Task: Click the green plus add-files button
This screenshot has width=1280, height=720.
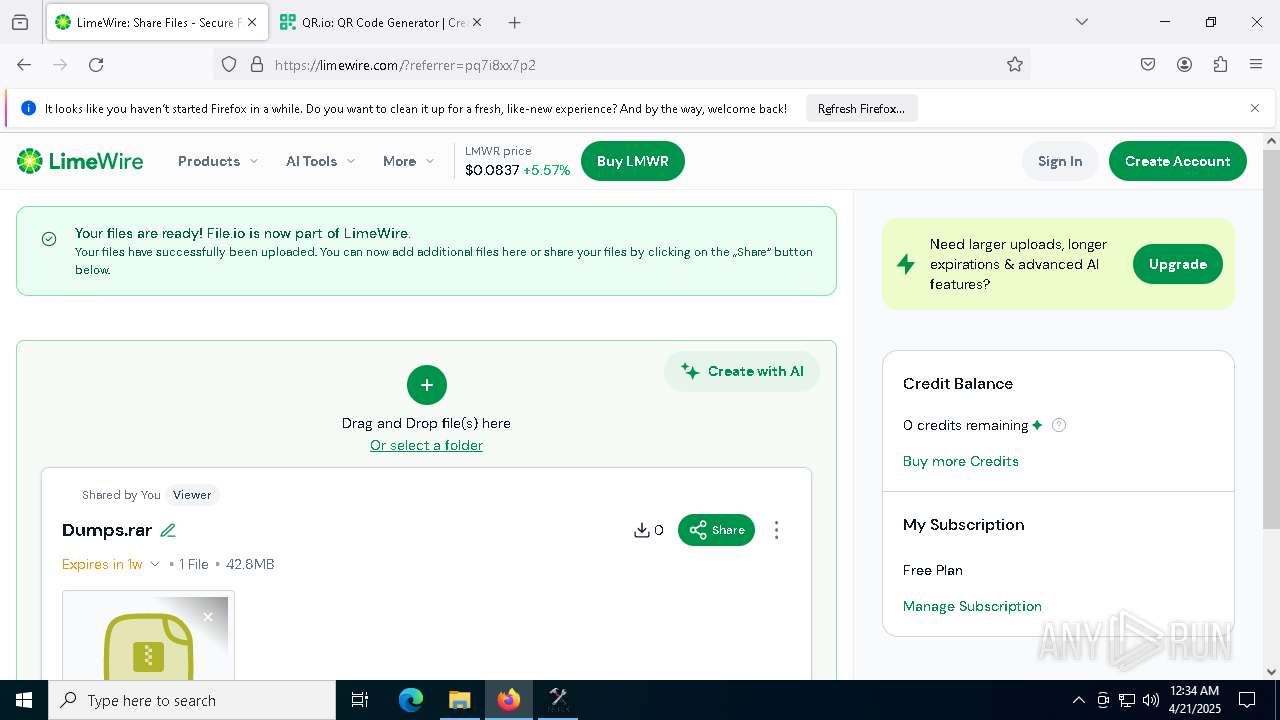Action: 427,385
